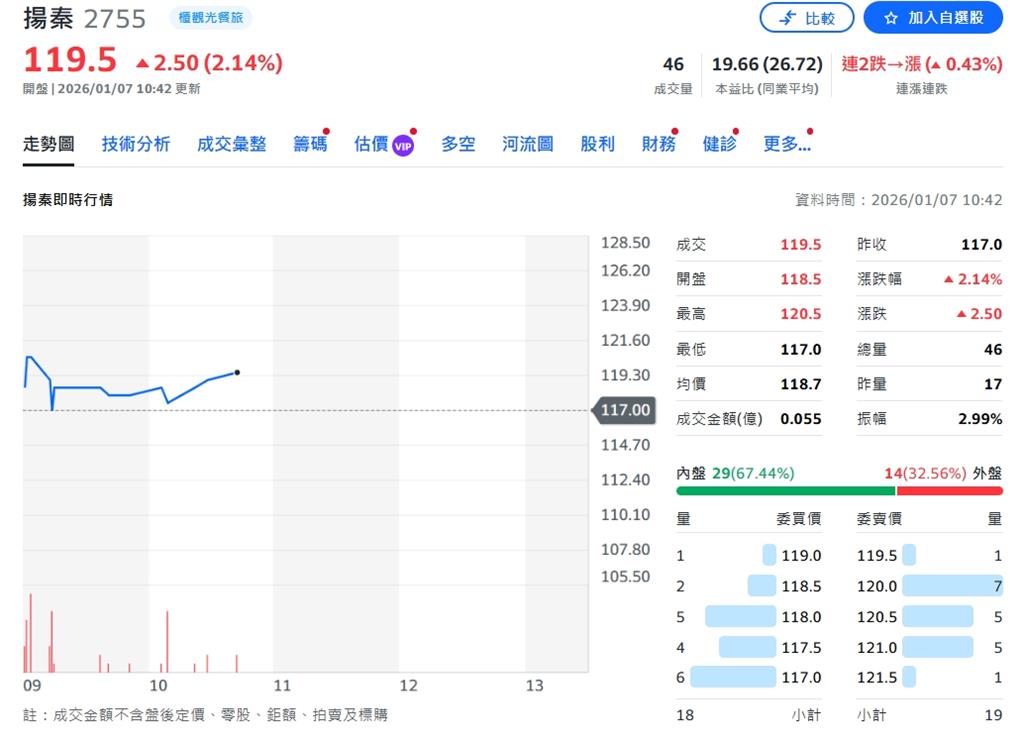Image resolution: width=1024 pixels, height=743 pixels.
Task: Click the last price dot on chart
Action: coord(237,372)
